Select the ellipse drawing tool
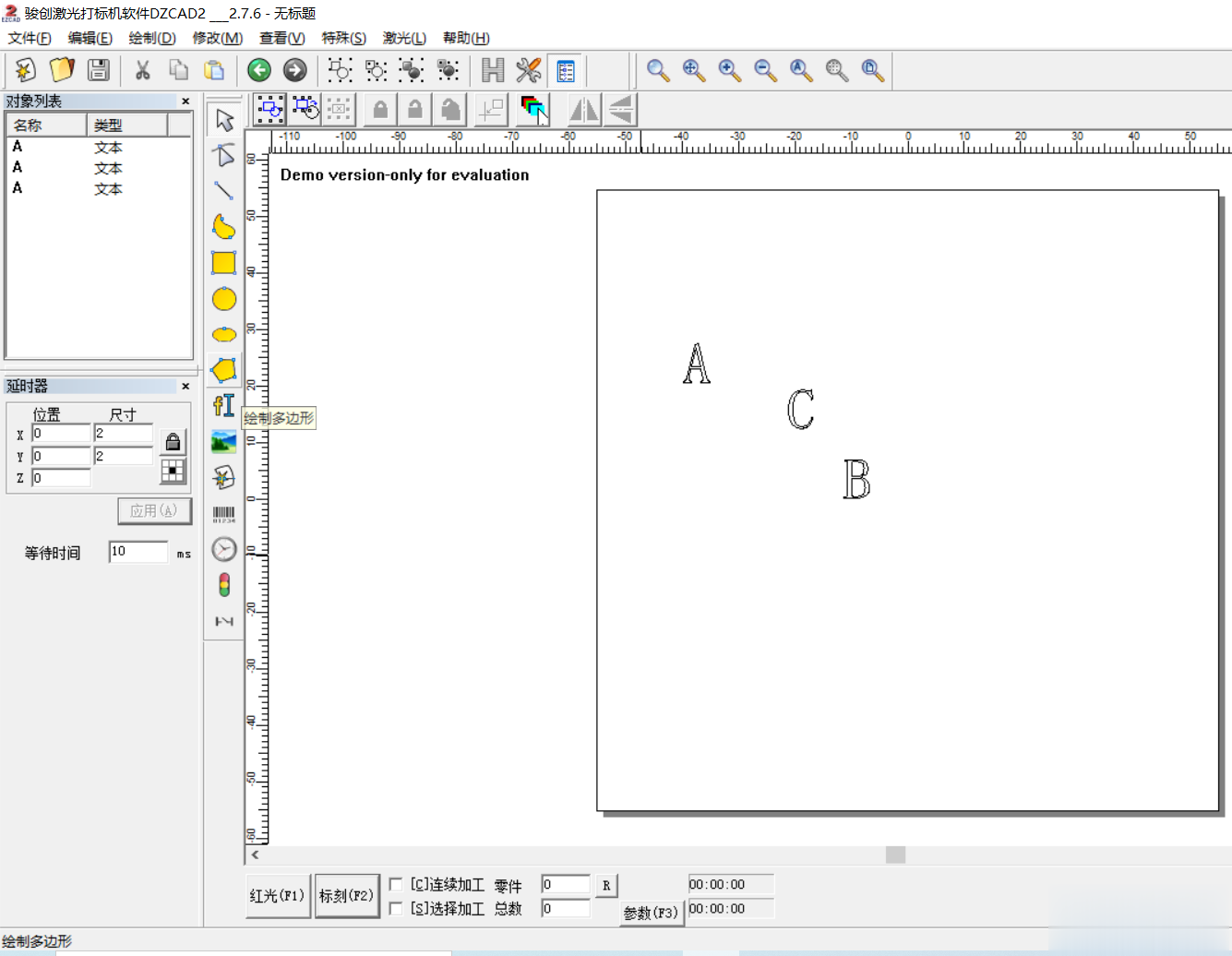This screenshot has width=1232, height=956. [224, 334]
